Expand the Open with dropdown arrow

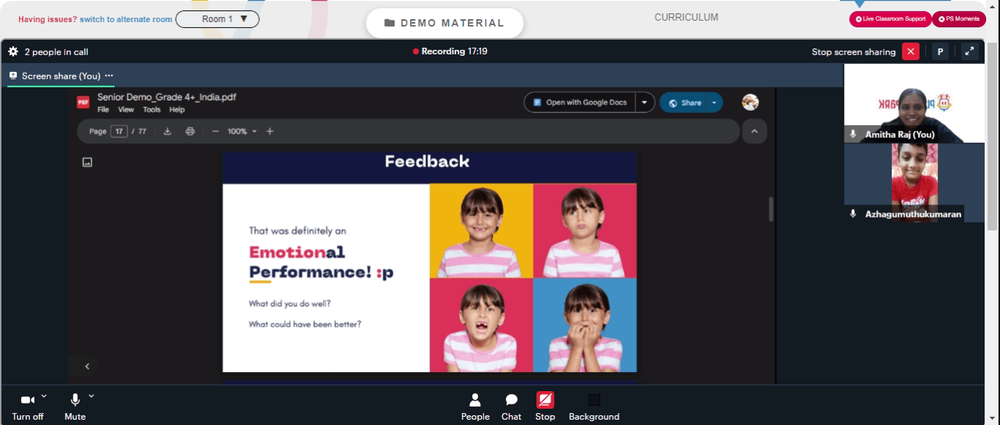point(645,102)
